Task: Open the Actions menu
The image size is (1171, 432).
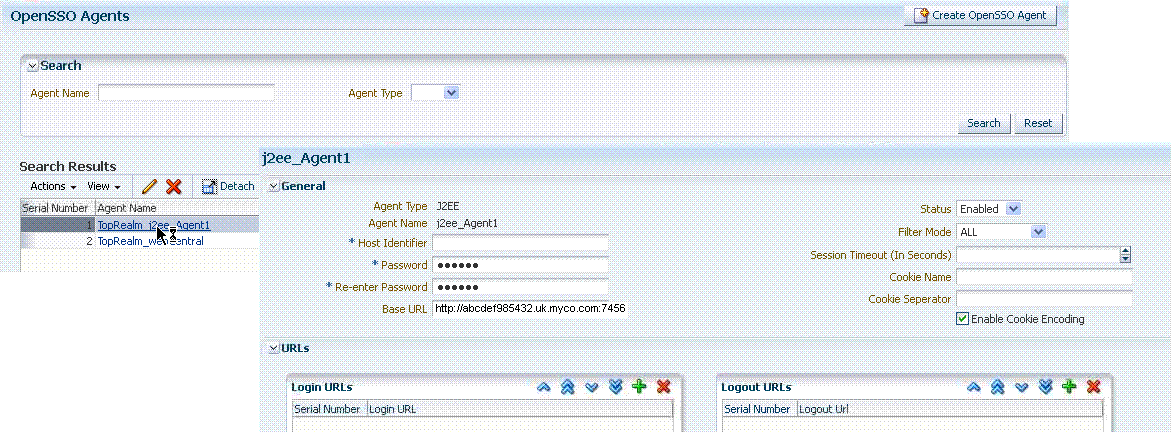Action: [x=53, y=186]
